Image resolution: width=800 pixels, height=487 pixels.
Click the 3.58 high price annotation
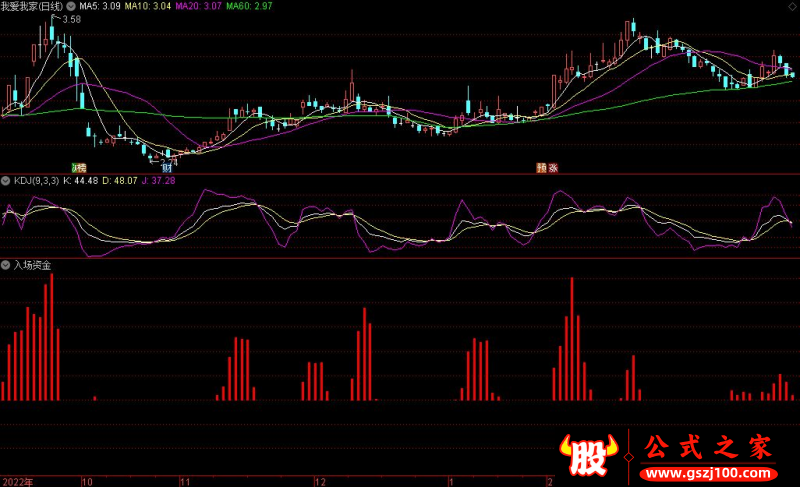point(72,19)
